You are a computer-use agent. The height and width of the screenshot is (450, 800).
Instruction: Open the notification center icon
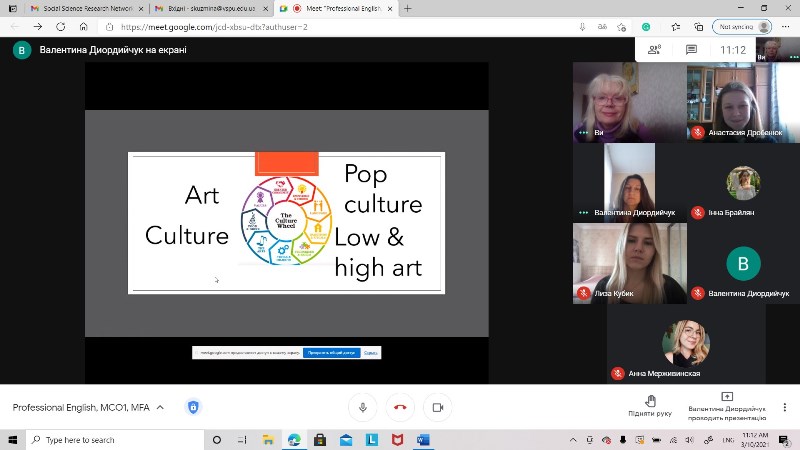click(784, 440)
